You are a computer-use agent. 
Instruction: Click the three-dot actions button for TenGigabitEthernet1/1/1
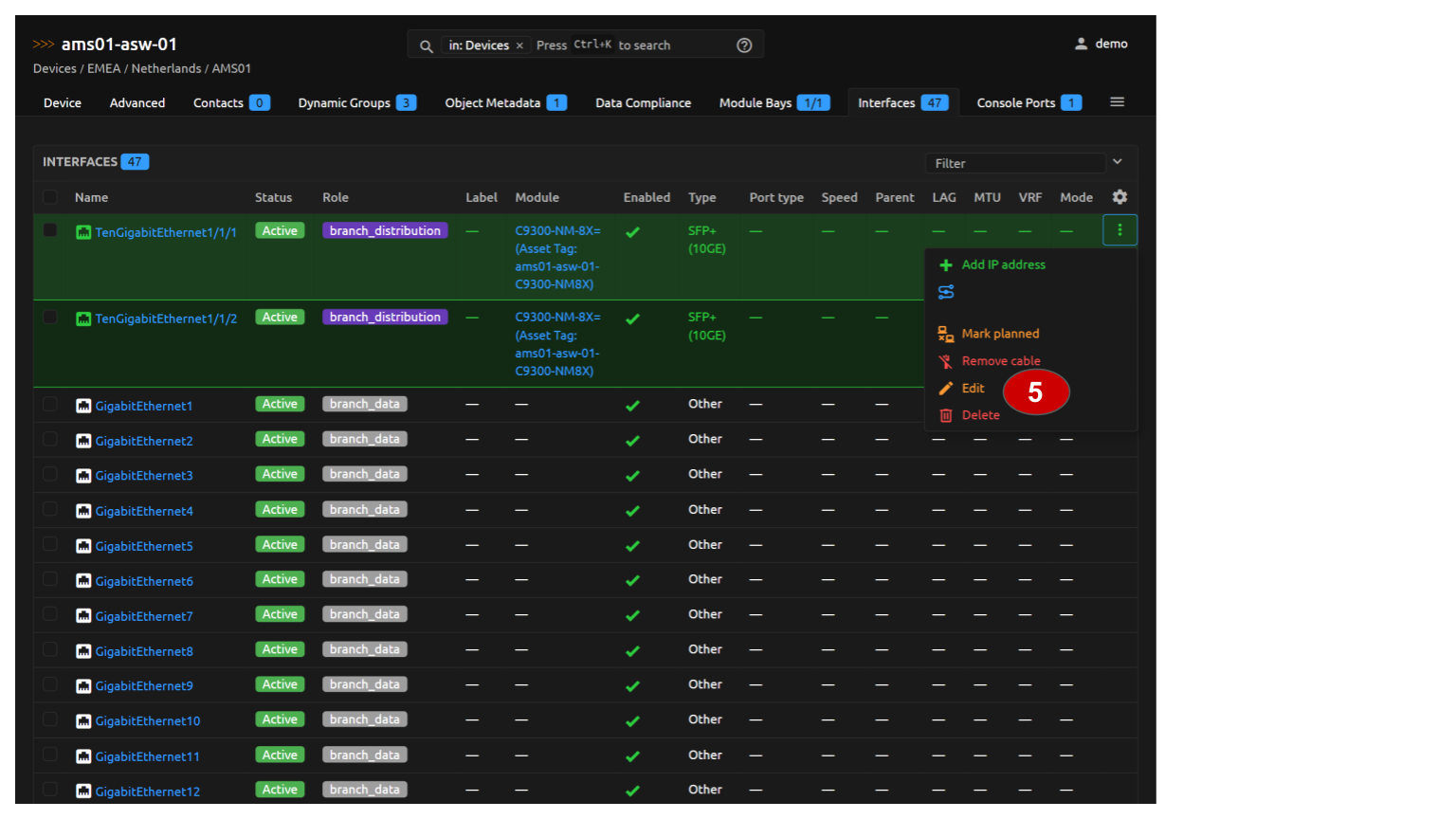1119,230
